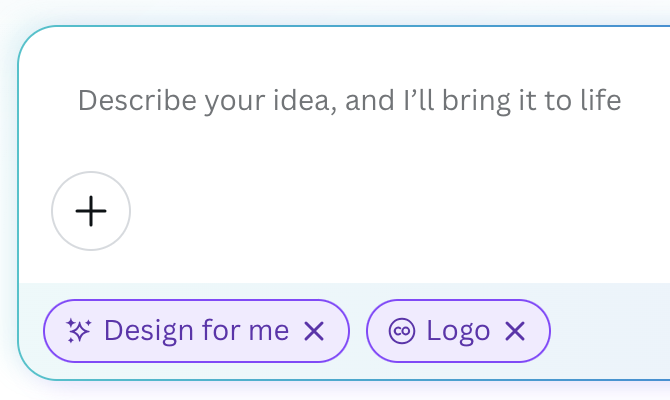The width and height of the screenshot is (670, 400).
Task: Tap the stars icon in the first chip
Action: [x=79, y=331]
